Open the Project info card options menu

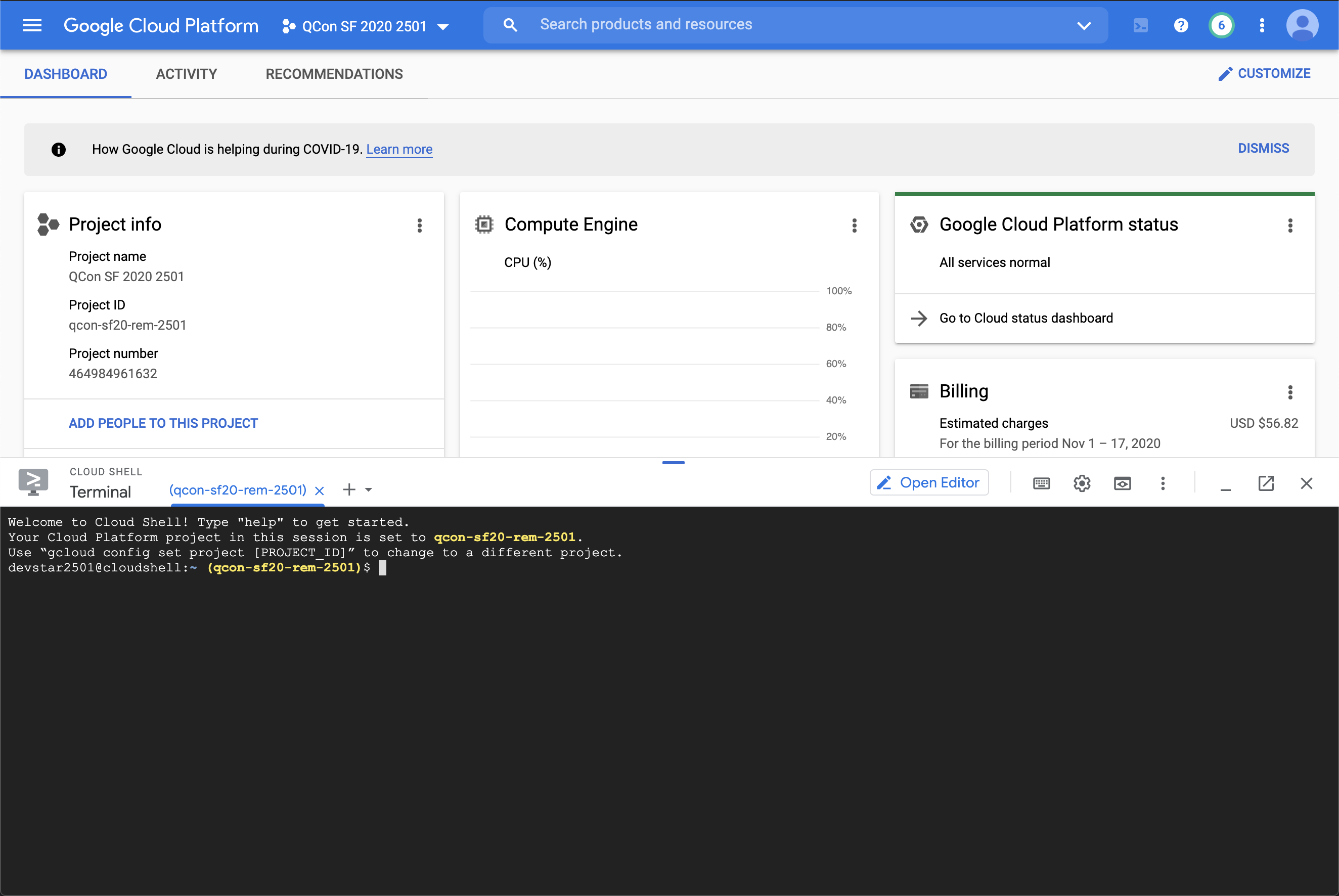[420, 225]
